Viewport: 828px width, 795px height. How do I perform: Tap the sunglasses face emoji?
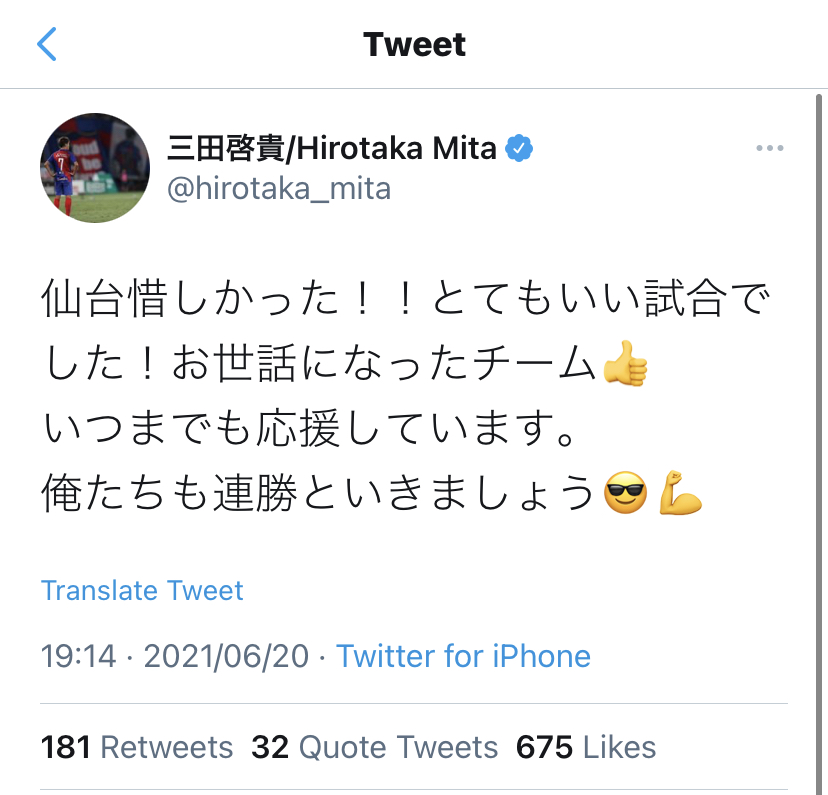click(x=626, y=494)
